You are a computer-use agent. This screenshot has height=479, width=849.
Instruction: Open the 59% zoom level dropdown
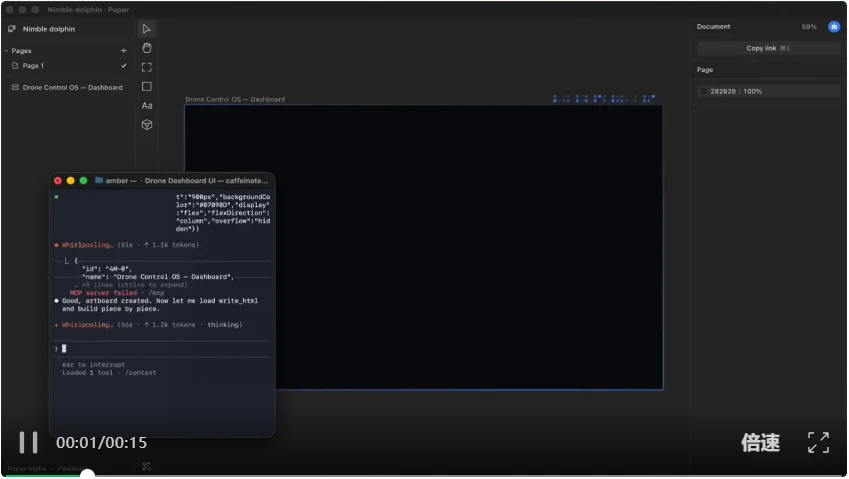click(809, 27)
